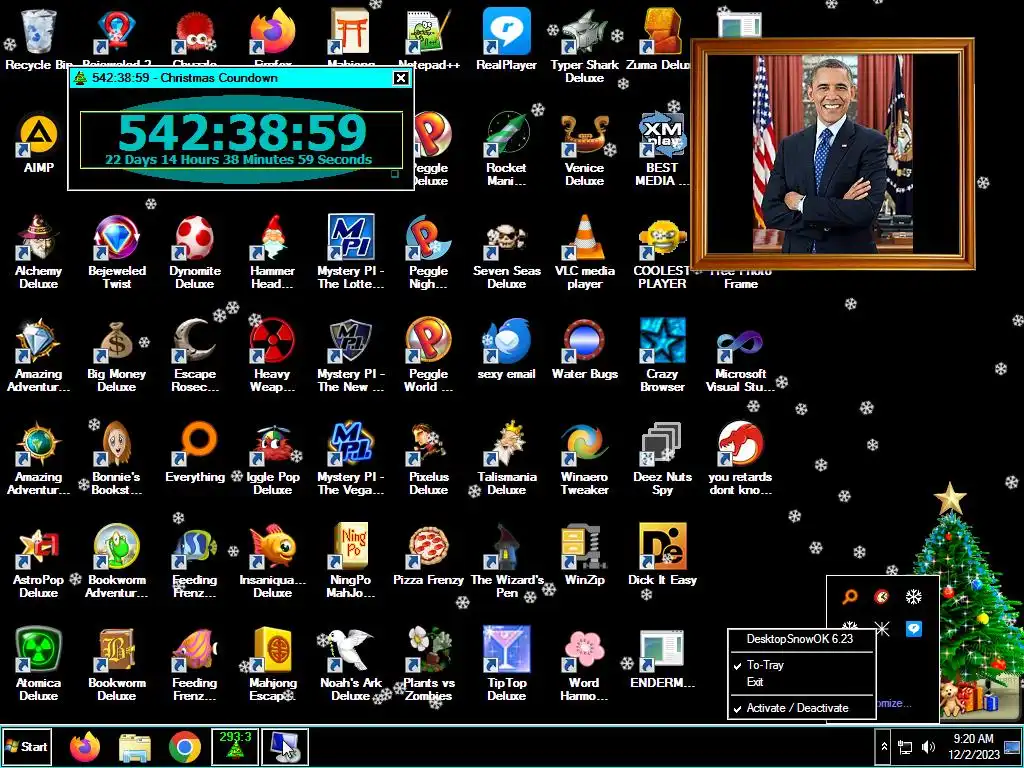Choose Exit in DesktopSnowOK menu
Image resolution: width=1024 pixels, height=768 pixels.
[801, 682]
